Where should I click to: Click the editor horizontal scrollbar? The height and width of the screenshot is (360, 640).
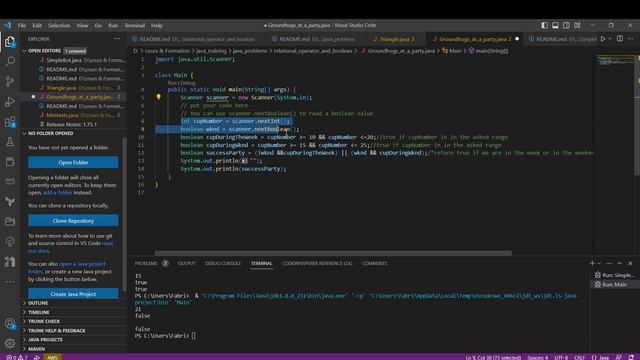pyautogui.click(x=333, y=253)
